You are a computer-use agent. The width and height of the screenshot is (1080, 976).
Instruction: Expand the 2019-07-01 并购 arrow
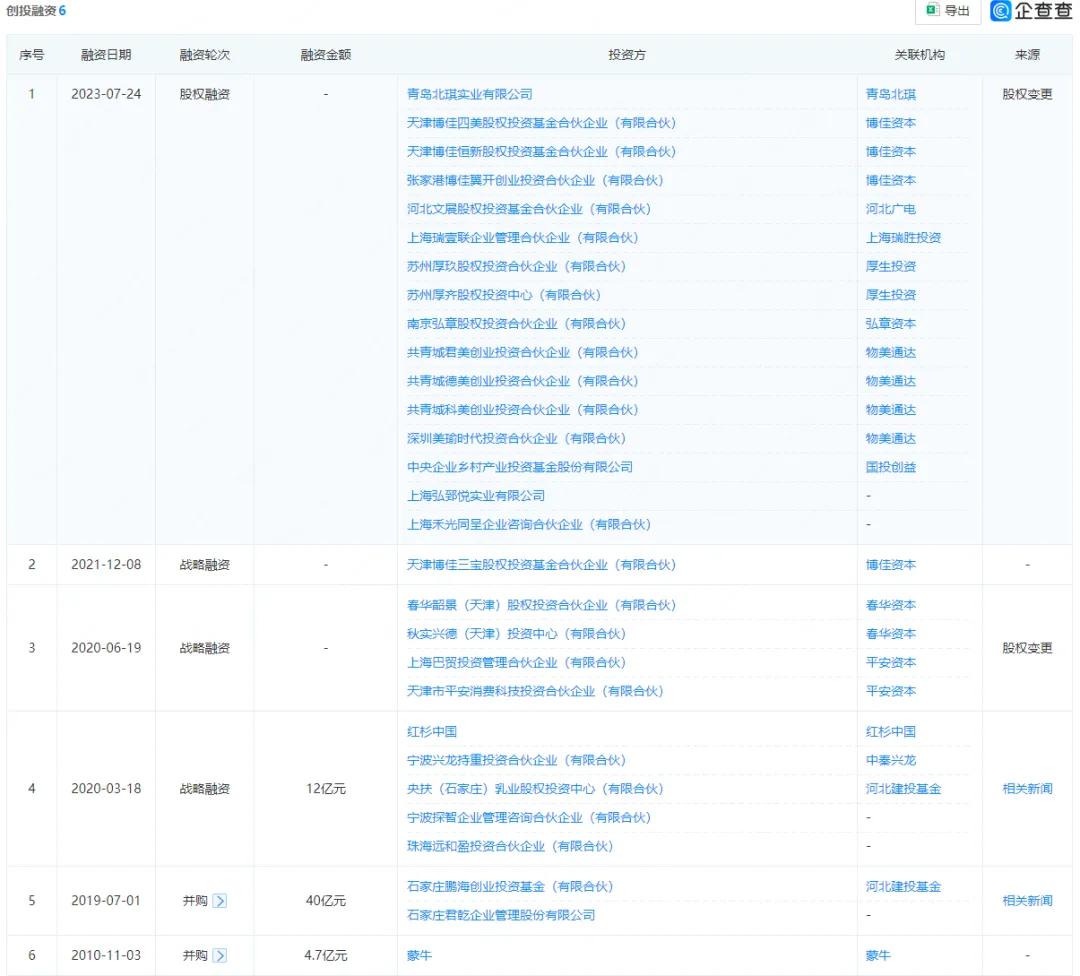(220, 901)
